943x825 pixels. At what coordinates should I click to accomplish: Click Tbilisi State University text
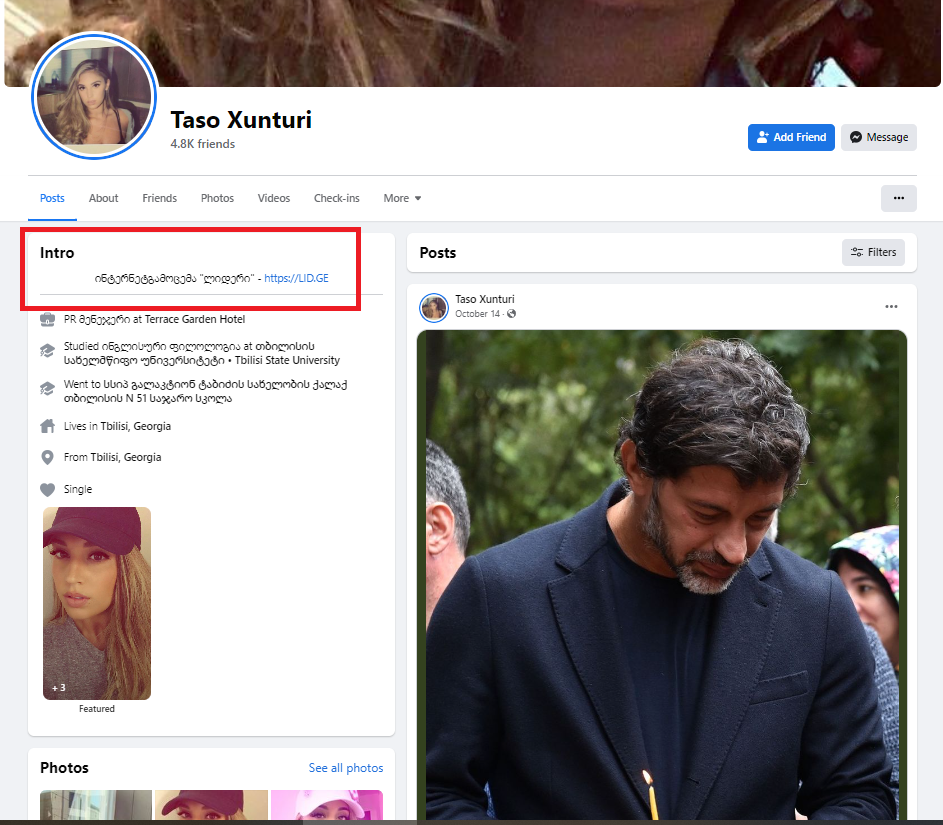click(287, 360)
